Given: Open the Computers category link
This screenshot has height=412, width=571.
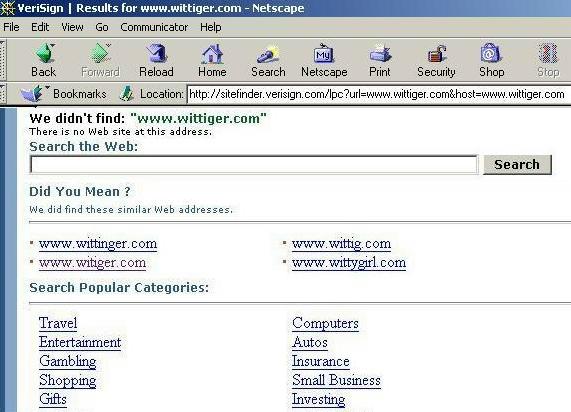Looking at the screenshot, I should (x=325, y=323).
